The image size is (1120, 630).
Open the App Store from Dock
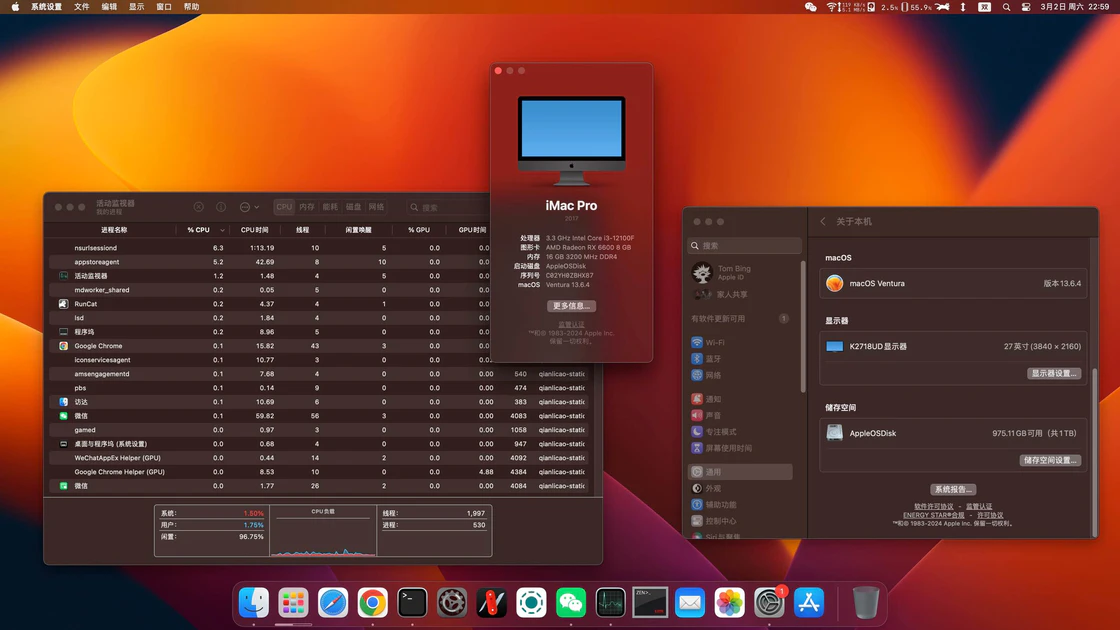[808, 603]
